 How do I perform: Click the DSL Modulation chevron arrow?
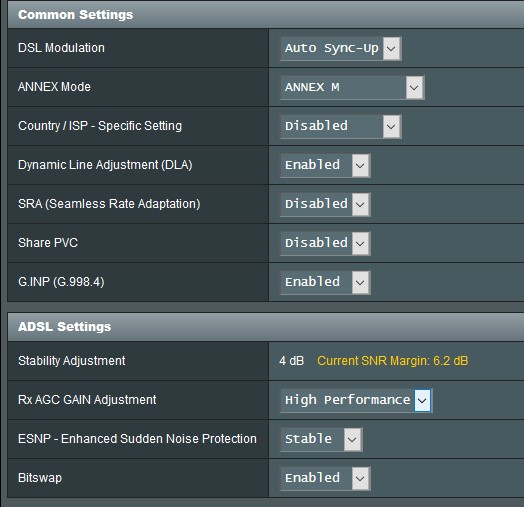(x=391, y=48)
